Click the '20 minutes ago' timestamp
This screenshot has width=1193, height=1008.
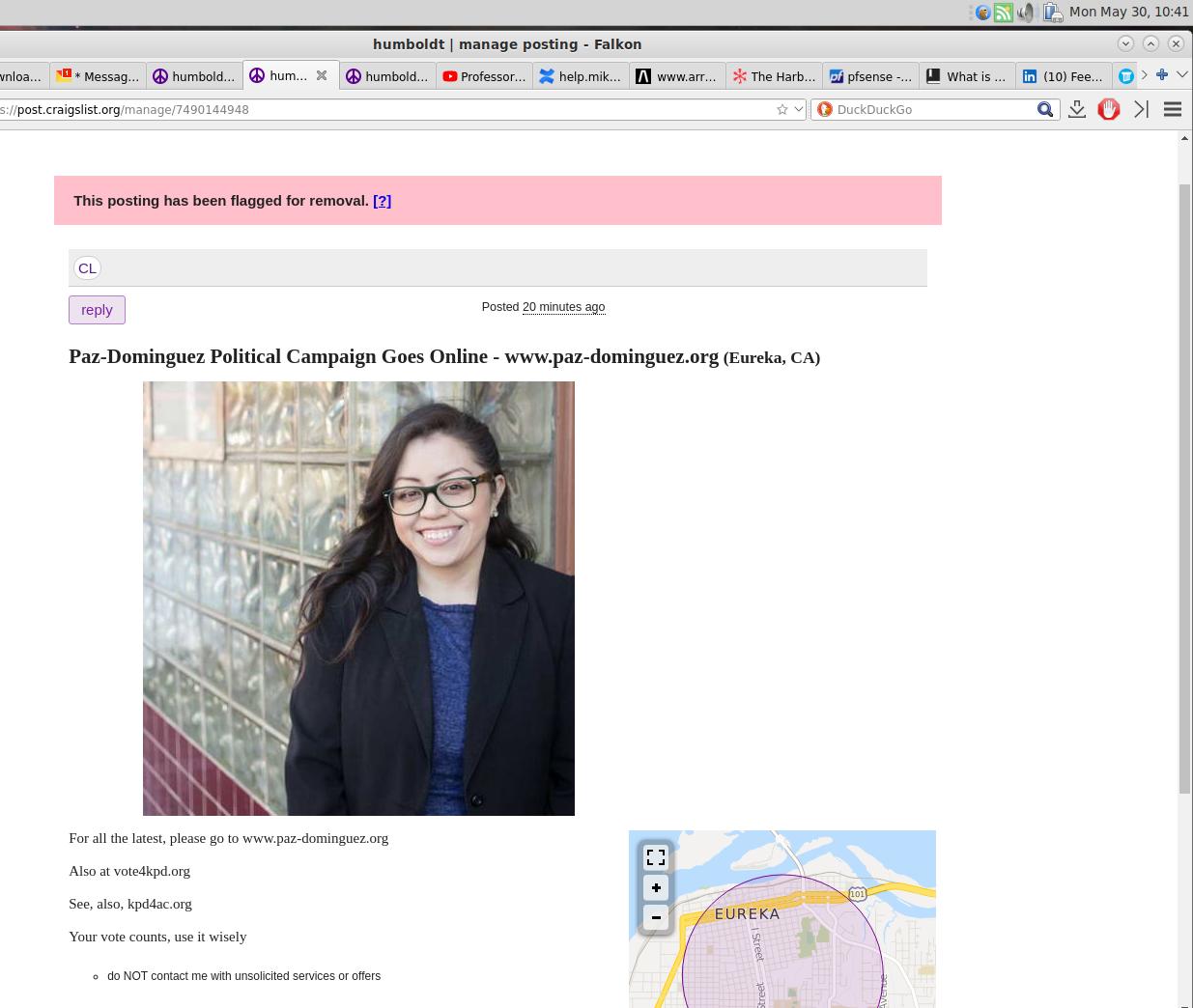click(x=563, y=307)
